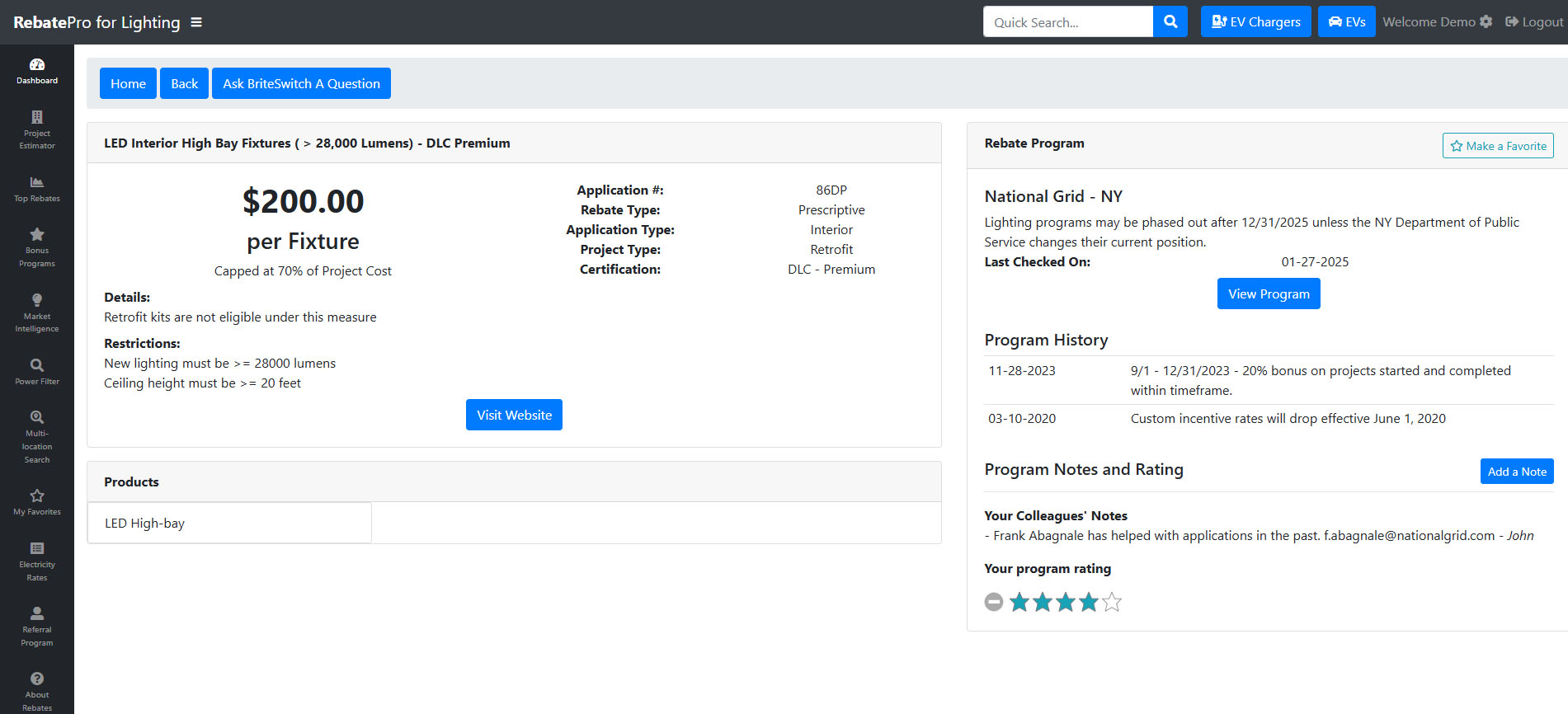Screen dimensions: 1568x714
Task: Open About Rebates in the sidebar
Action: point(37,692)
